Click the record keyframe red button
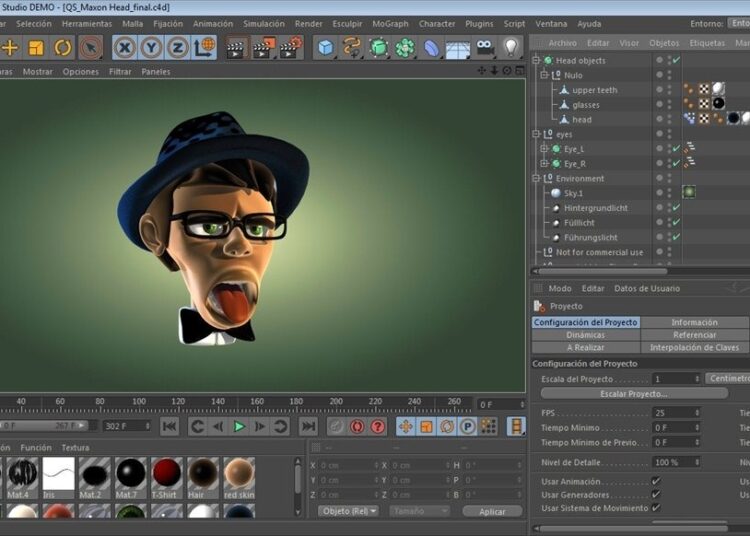 (x=357, y=427)
